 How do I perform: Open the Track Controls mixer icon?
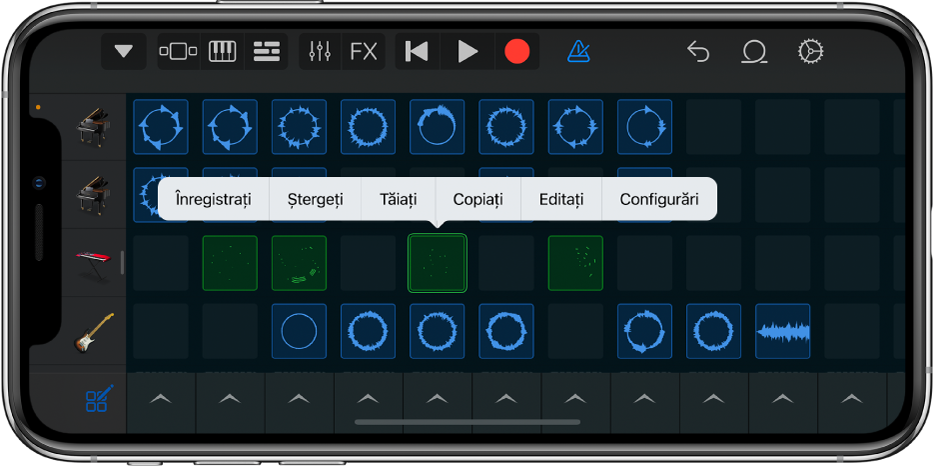[x=320, y=52]
